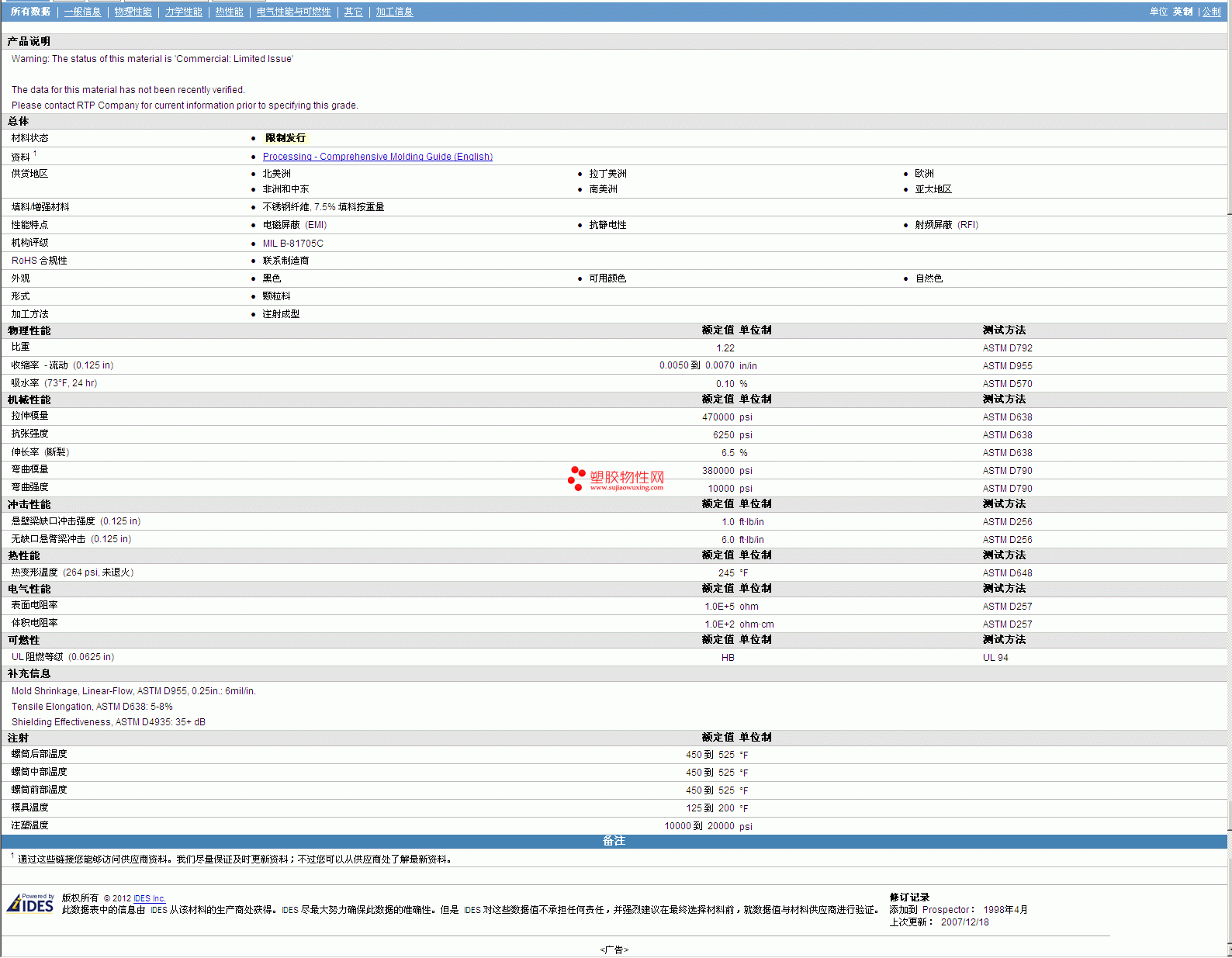The width and height of the screenshot is (1232, 958).
Task: Click the 模具温度 row label
Action: point(29,808)
